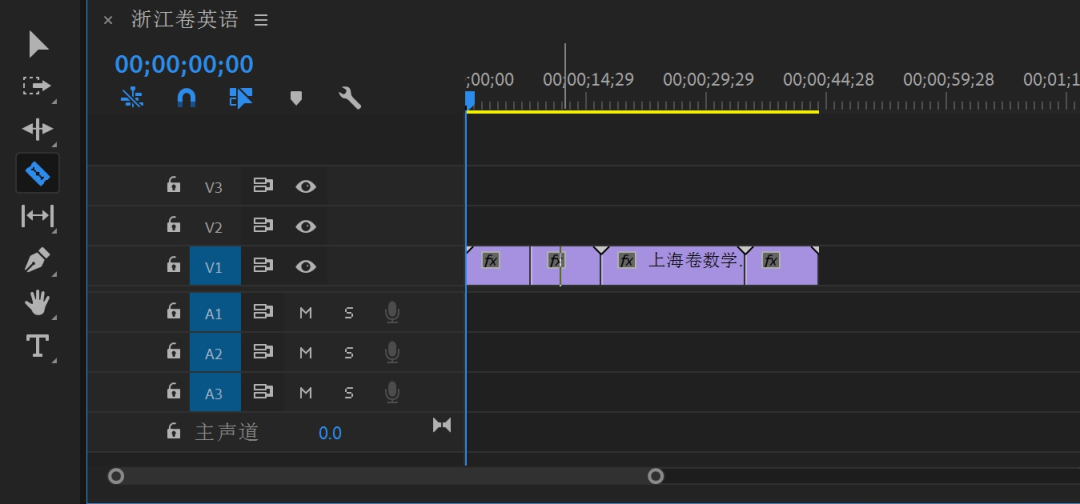Activate the Razor tool
The width and height of the screenshot is (1080, 504).
(x=37, y=174)
